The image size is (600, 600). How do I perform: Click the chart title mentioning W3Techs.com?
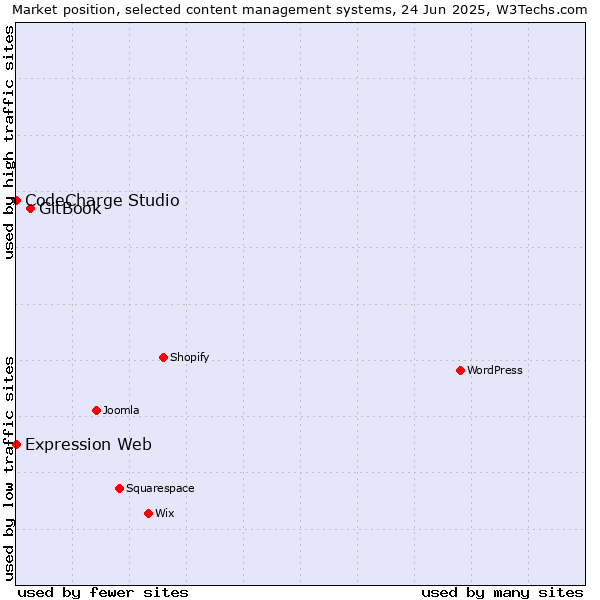coord(300,10)
